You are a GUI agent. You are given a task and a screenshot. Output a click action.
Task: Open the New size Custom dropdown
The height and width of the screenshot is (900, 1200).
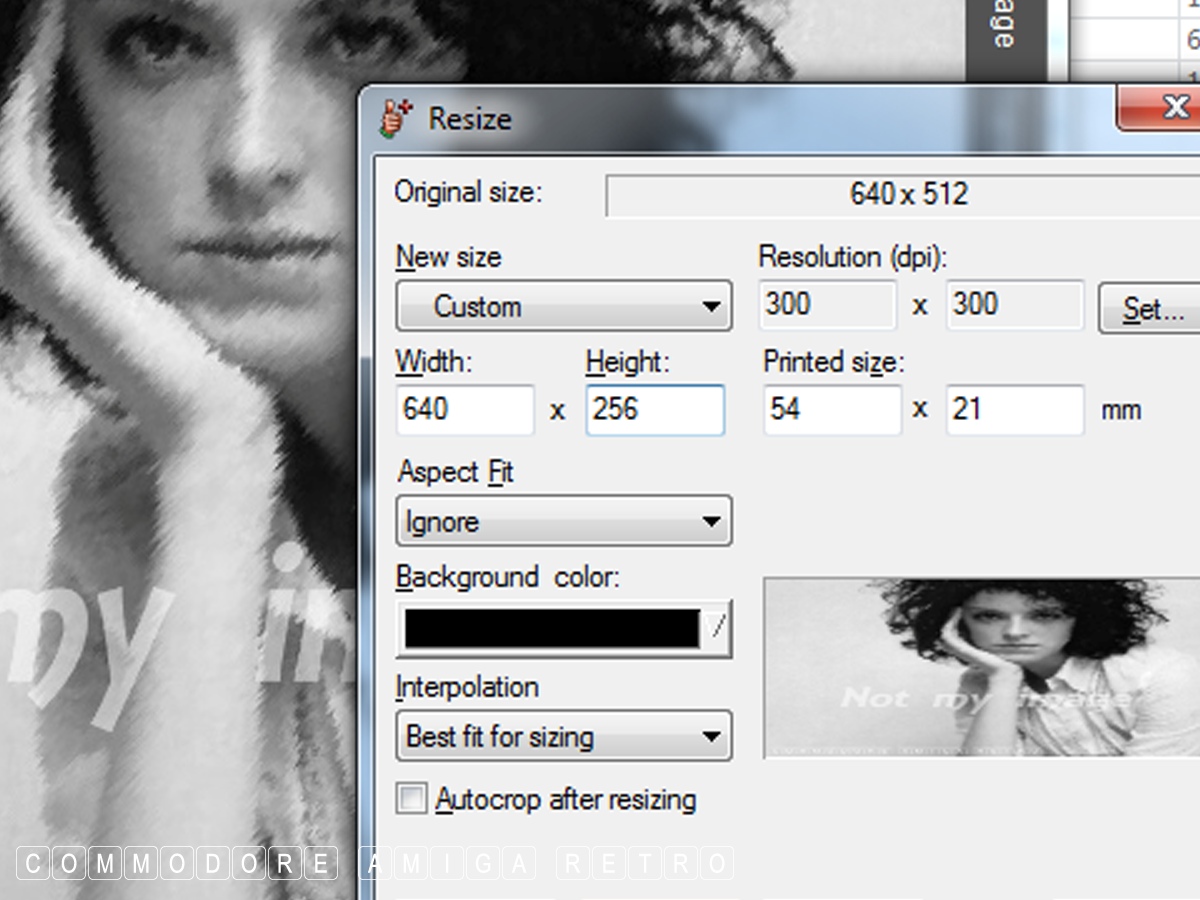click(x=564, y=306)
